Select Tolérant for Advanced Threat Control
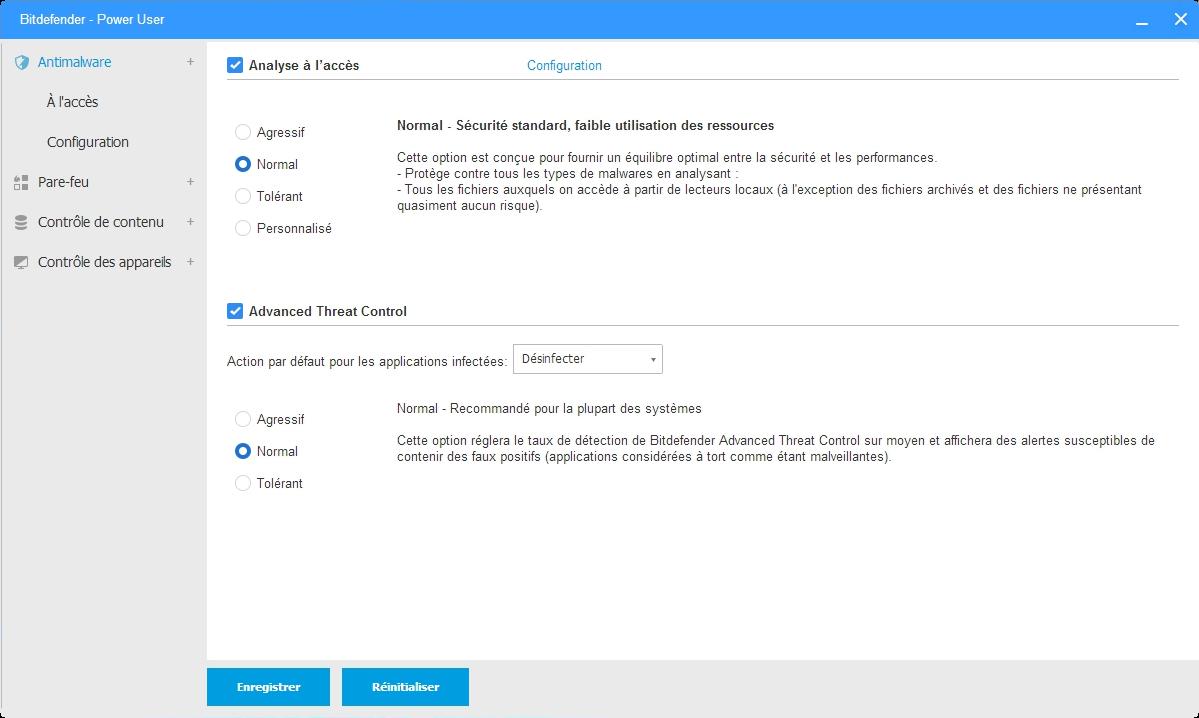This screenshot has height=718, width=1199. coord(242,483)
